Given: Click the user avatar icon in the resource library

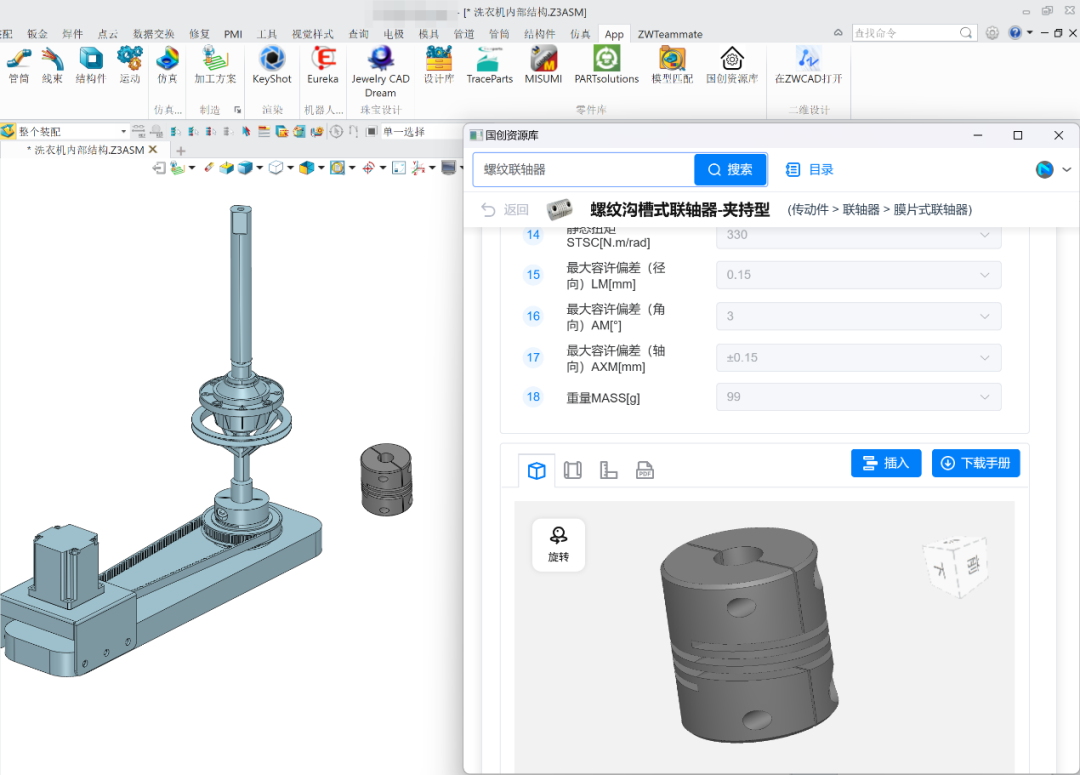Looking at the screenshot, I should click(x=1044, y=169).
